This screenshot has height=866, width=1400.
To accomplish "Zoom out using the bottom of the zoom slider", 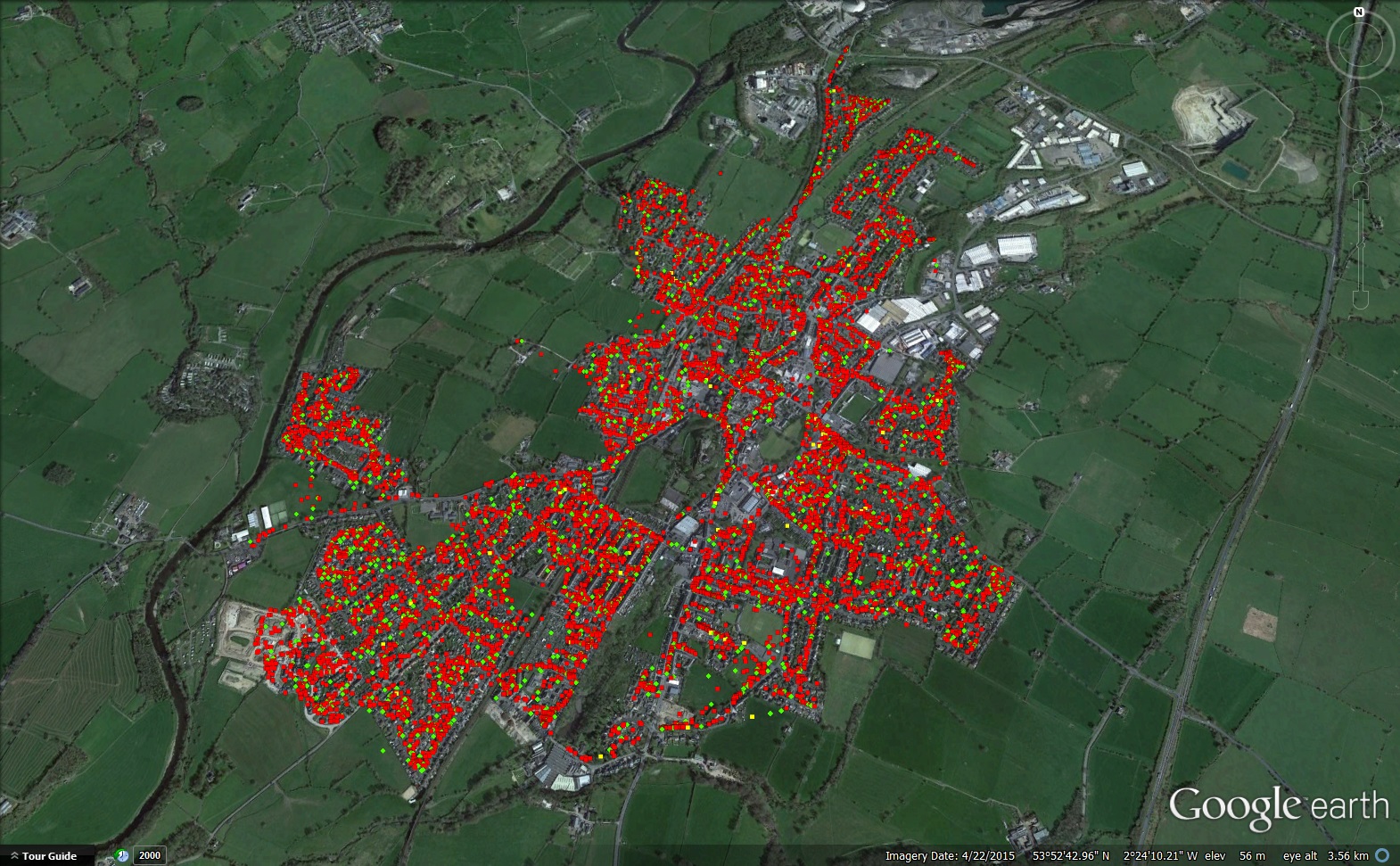I will point(1359,301).
